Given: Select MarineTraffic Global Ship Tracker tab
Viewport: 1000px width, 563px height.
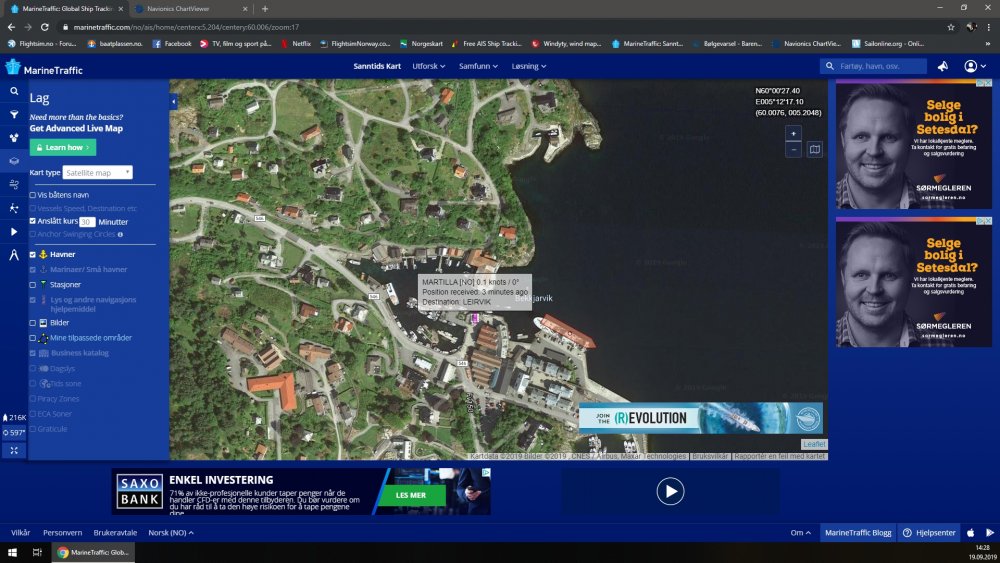Looking at the screenshot, I should tap(66, 9).
